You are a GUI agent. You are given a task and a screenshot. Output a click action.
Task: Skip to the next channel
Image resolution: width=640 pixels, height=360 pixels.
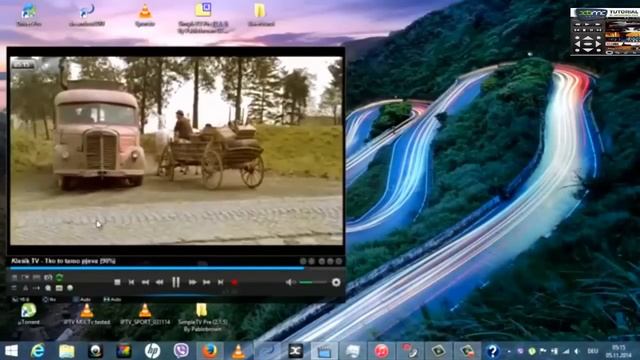pyautogui.click(x=220, y=282)
